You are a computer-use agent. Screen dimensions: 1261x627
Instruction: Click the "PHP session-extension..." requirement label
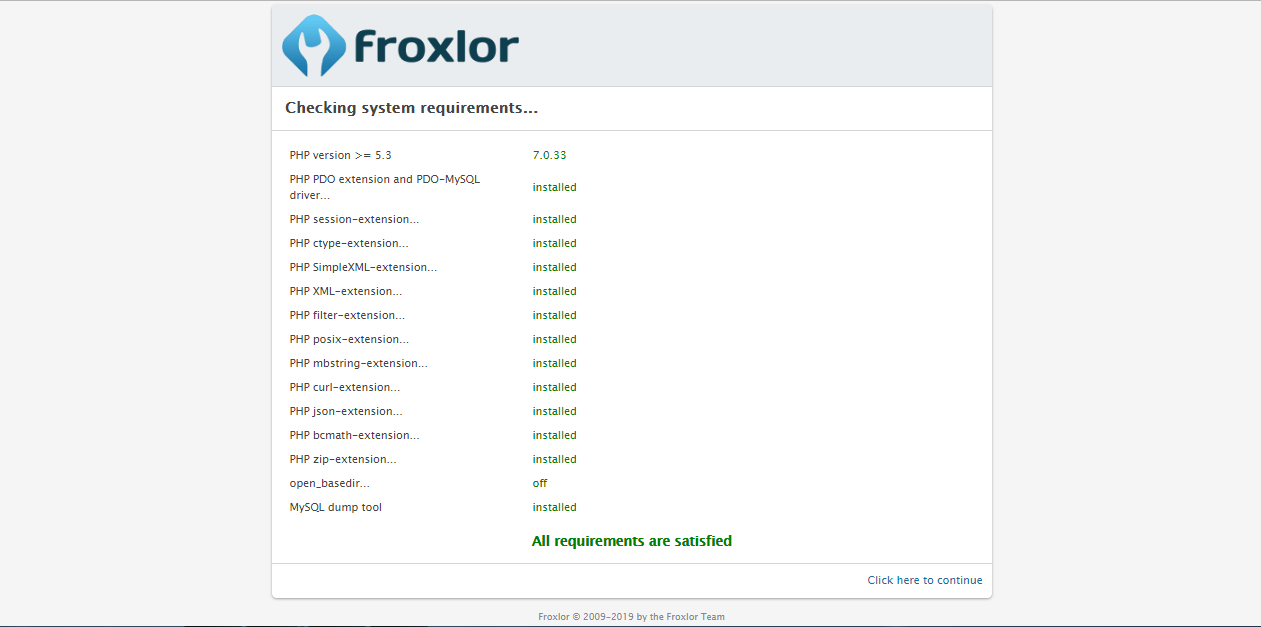click(x=353, y=219)
